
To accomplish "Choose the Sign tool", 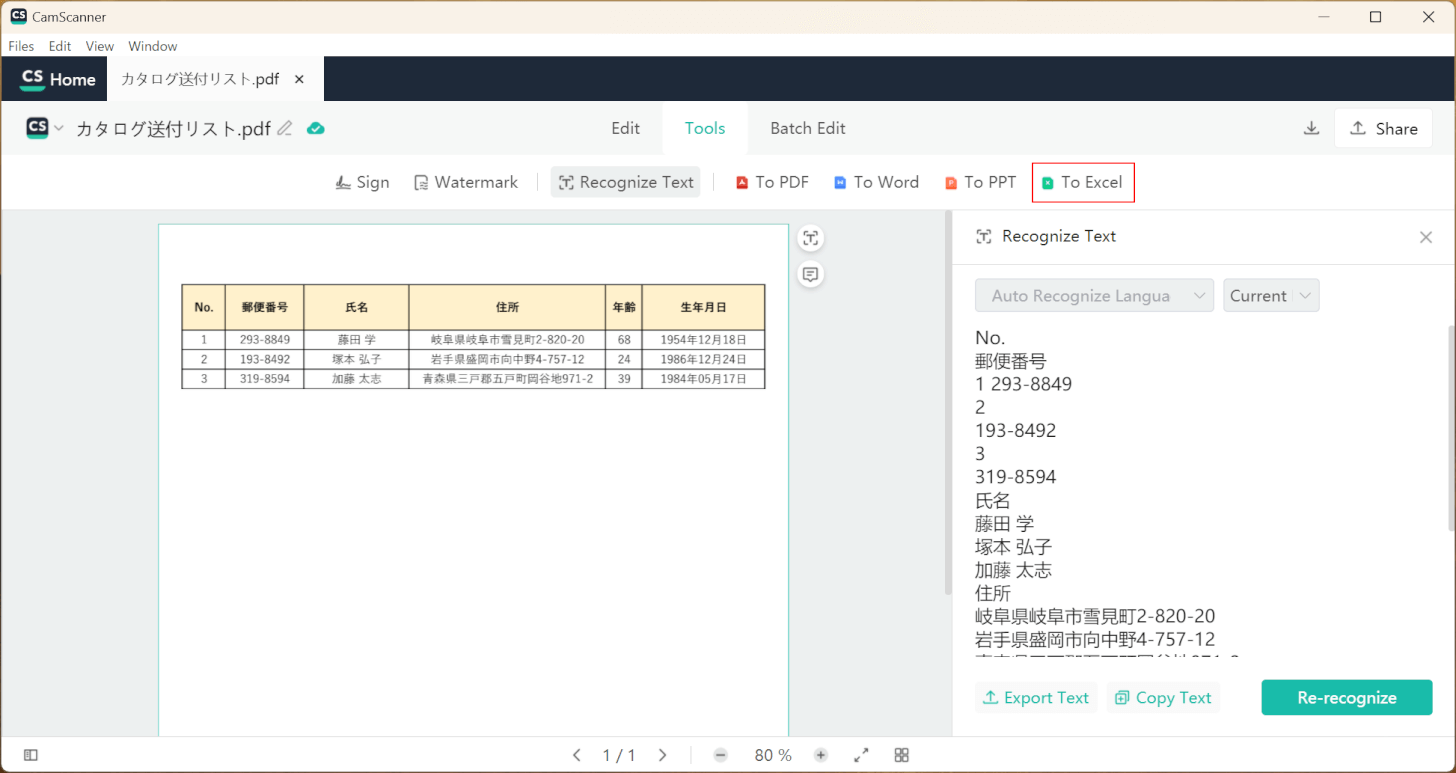I will click(x=362, y=182).
